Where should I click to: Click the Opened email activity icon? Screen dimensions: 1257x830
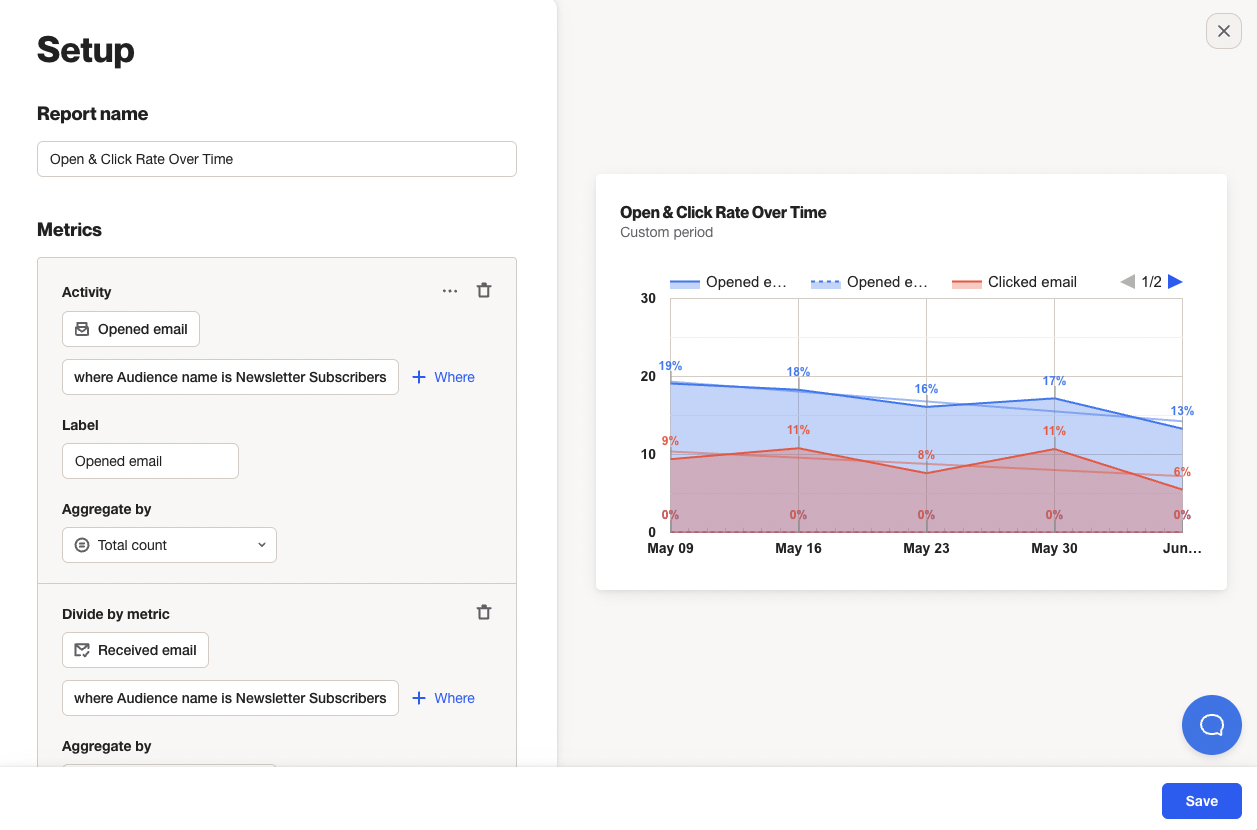pos(82,329)
